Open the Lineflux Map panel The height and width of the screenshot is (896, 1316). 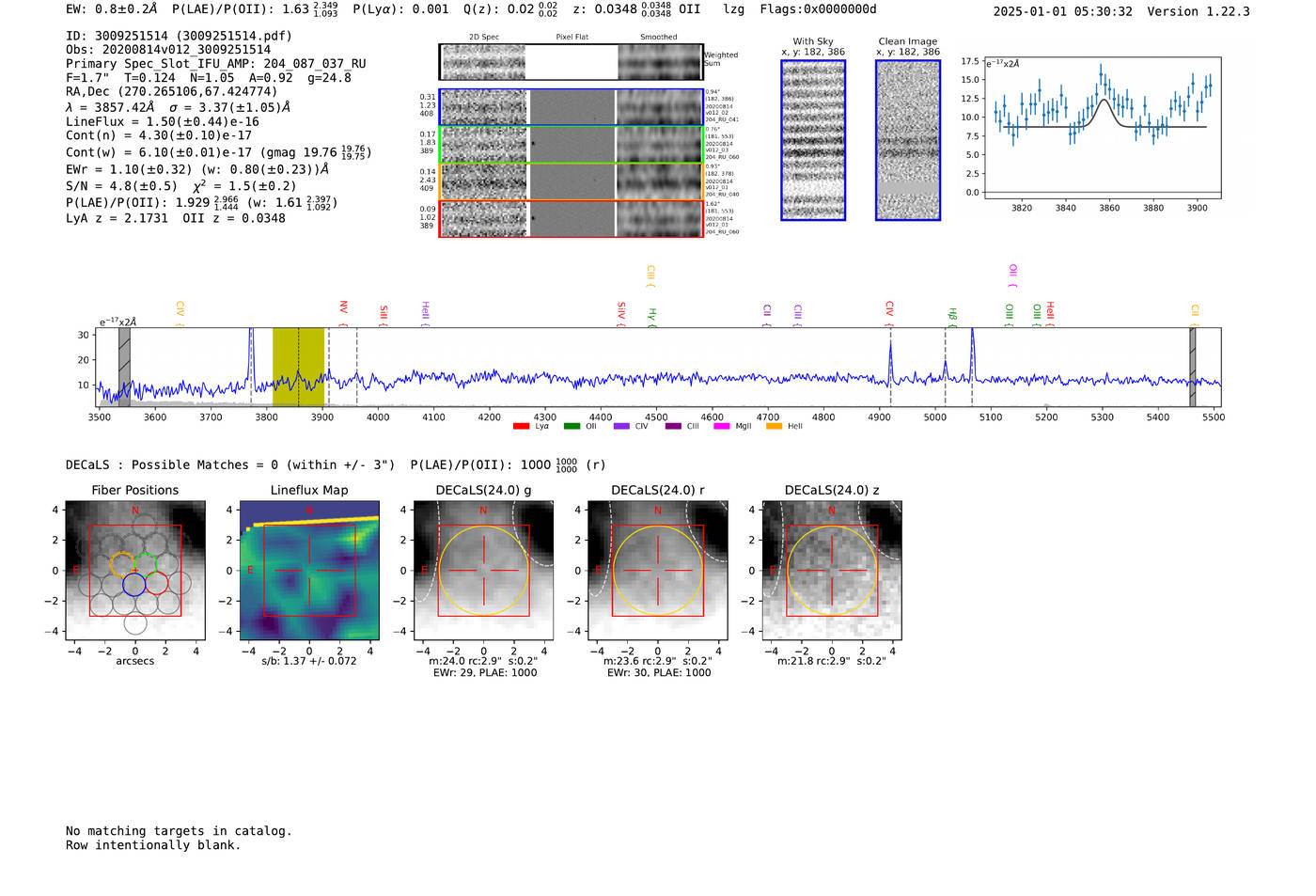[309, 571]
